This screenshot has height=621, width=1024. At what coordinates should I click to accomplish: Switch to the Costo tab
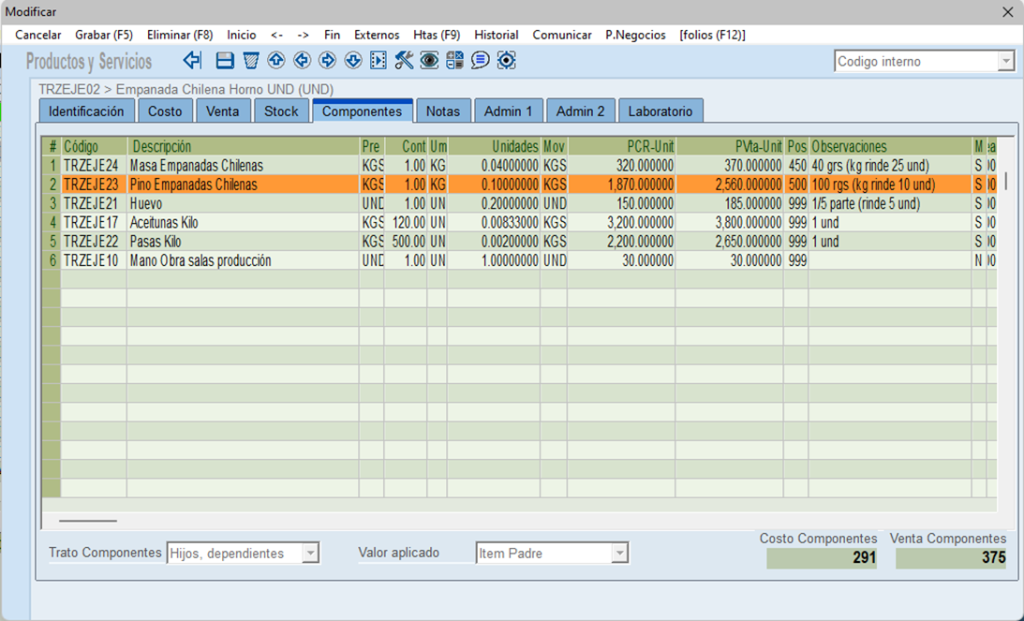(165, 111)
